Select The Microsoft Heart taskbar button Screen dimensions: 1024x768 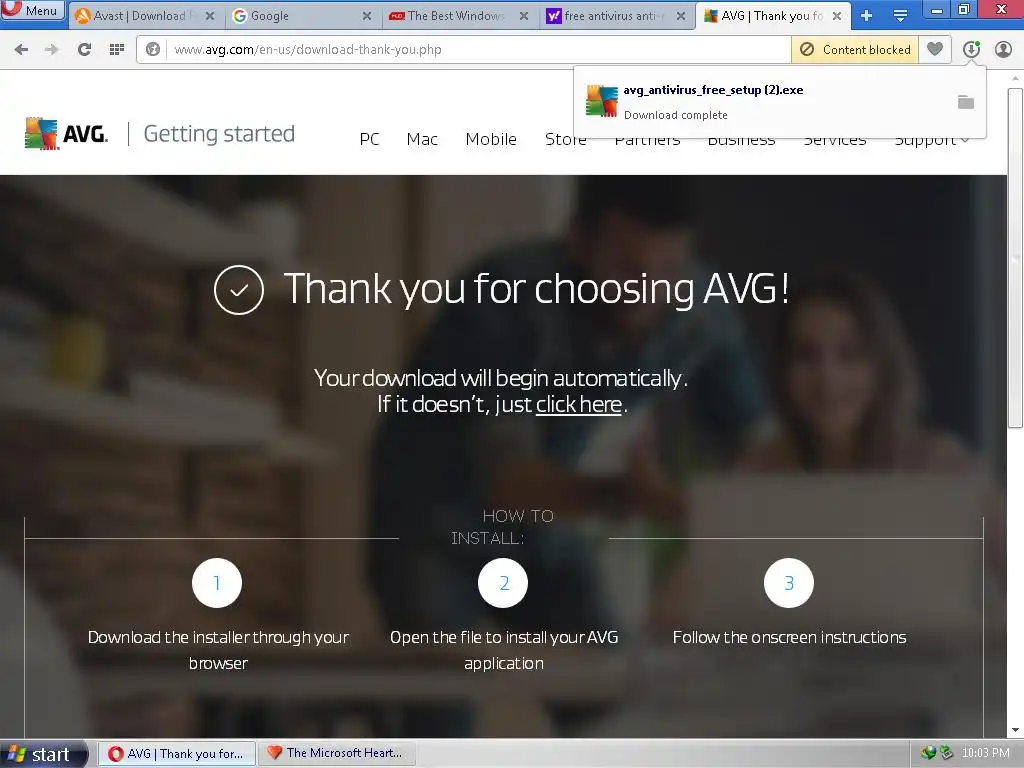[336, 754]
